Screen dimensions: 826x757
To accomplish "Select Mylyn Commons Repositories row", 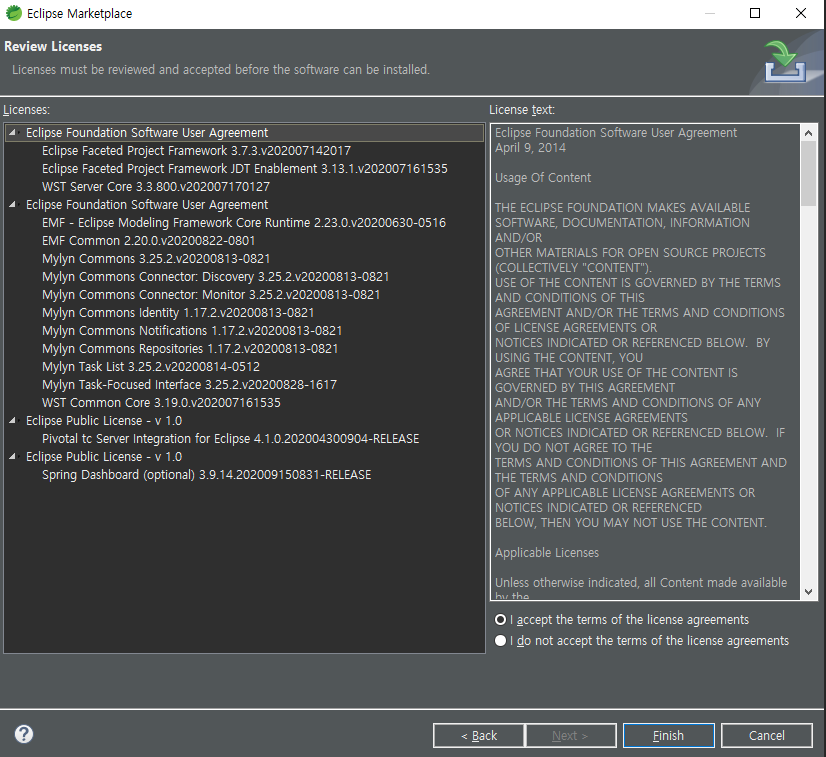I will pyautogui.click(x=190, y=348).
